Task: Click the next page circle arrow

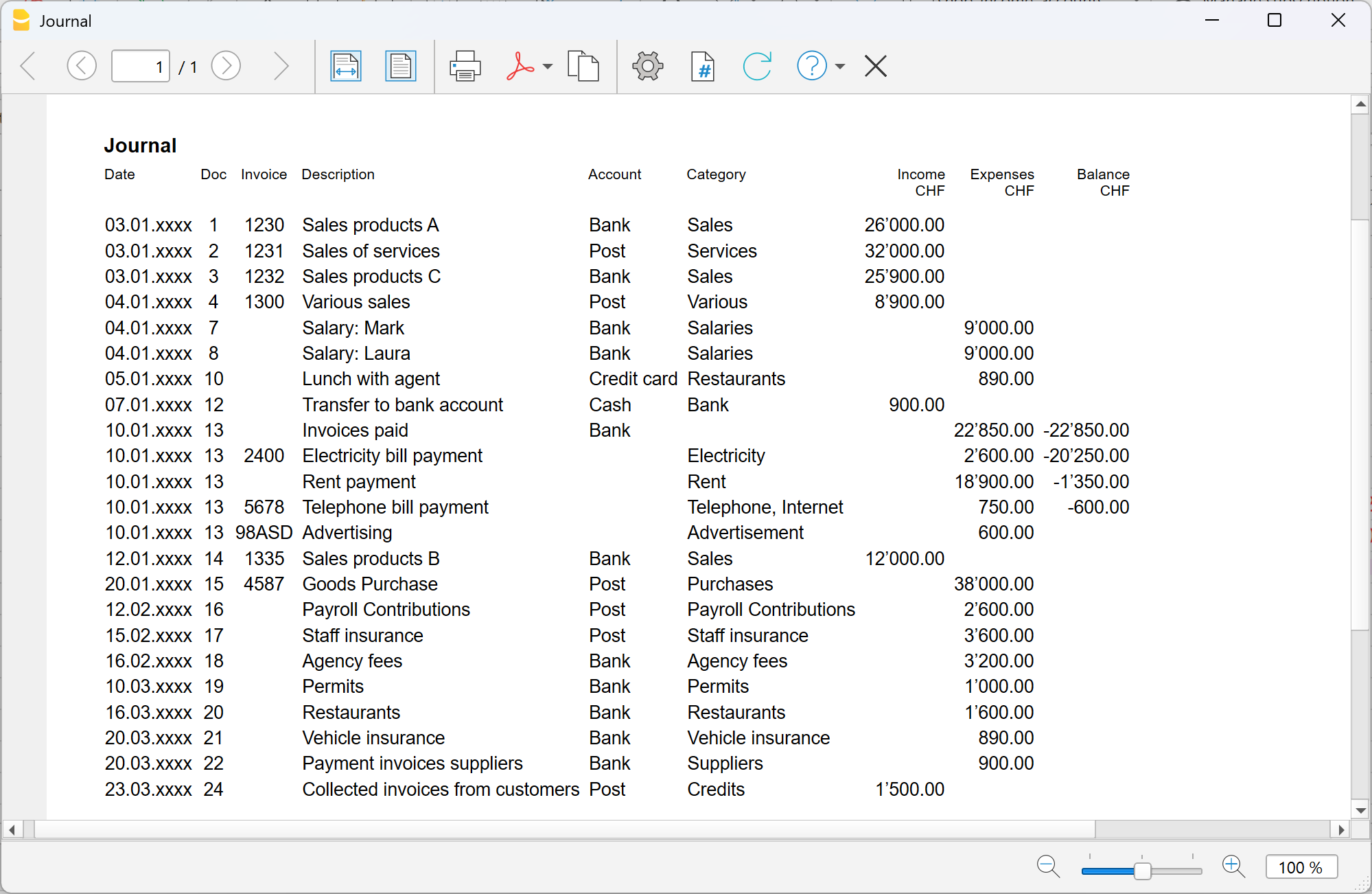Action: (226, 67)
